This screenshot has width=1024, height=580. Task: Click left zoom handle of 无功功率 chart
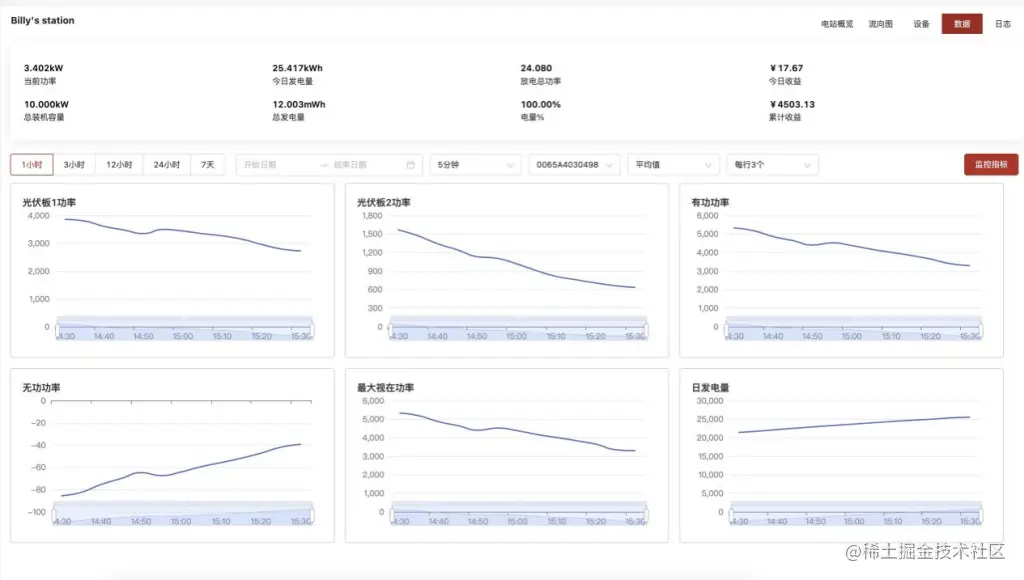pyautogui.click(x=55, y=516)
